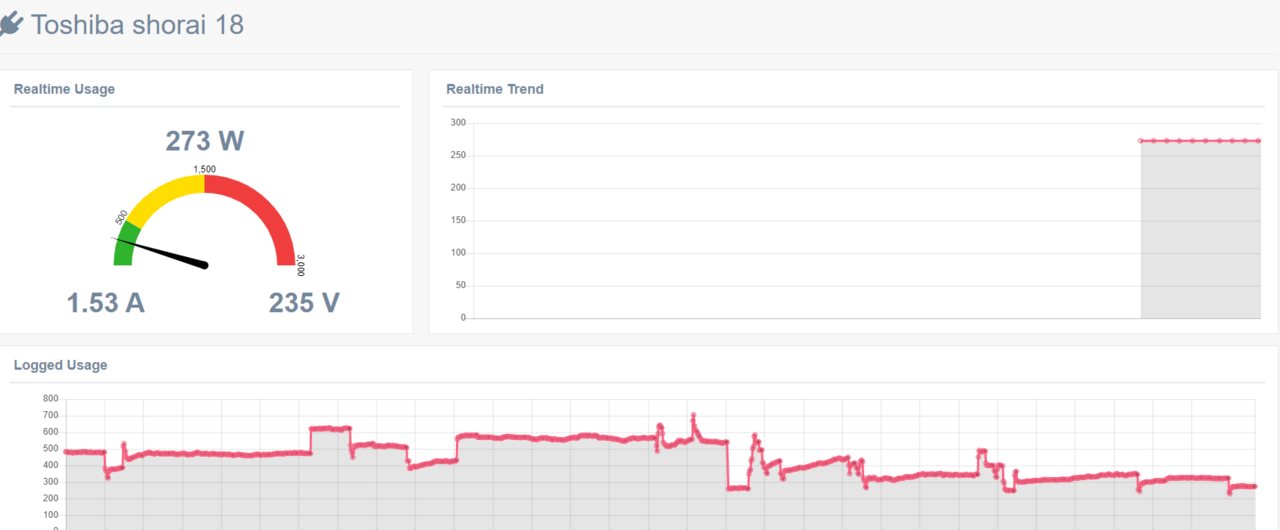The width and height of the screenshot is (1280, 530).
Task: Click the 150 axis label in Realtime Trend
Action: [x=458, y=220]
